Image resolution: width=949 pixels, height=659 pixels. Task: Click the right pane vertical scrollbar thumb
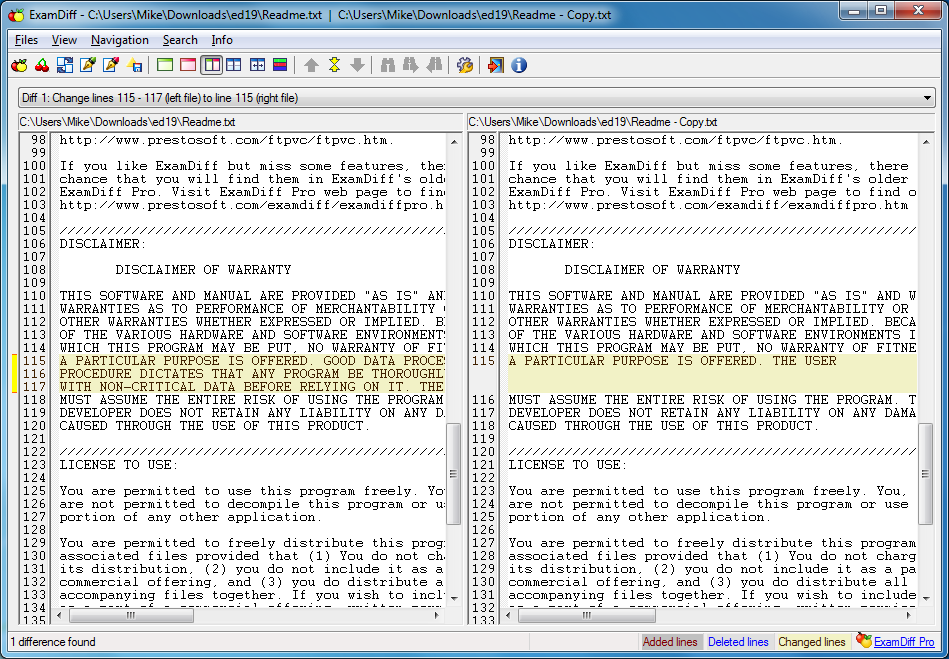[925, 474]
